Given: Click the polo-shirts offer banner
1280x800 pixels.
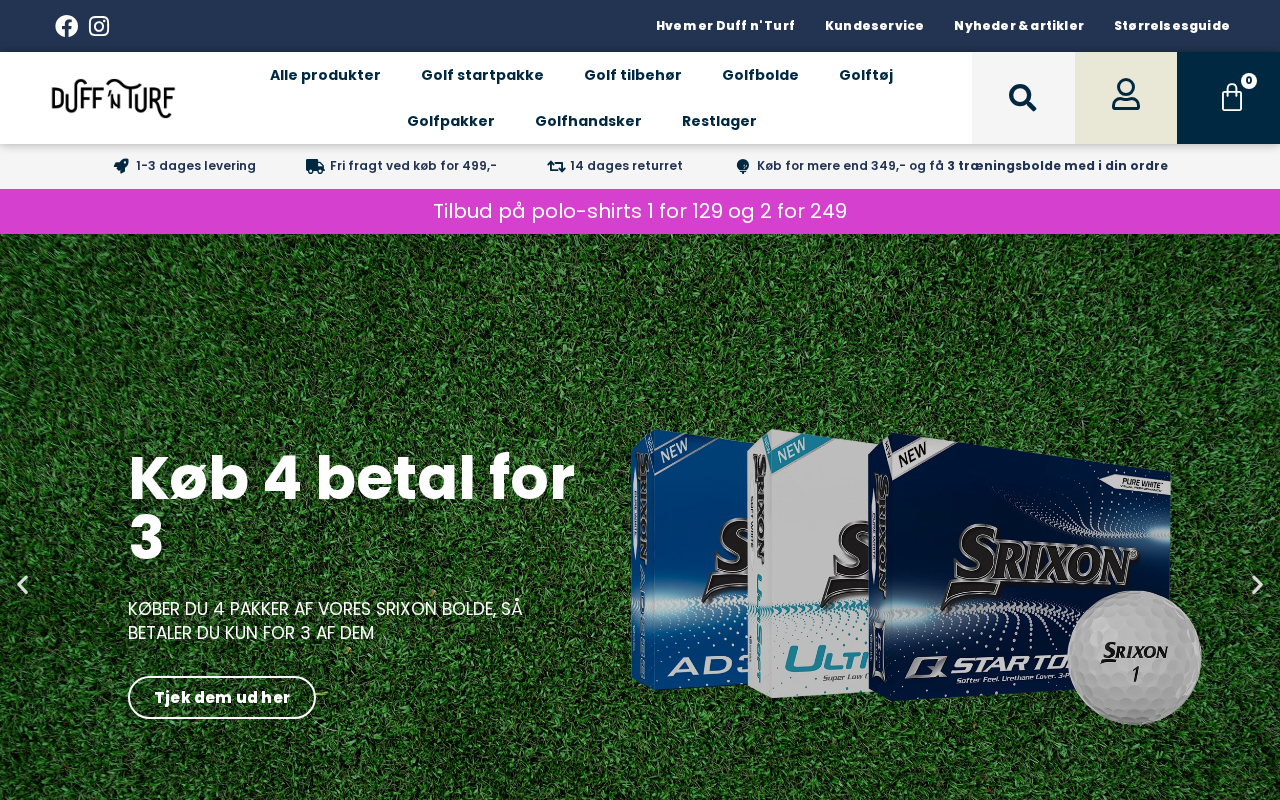Looking at the screenshot, I should pyautogui.click(x=640, y=211).
